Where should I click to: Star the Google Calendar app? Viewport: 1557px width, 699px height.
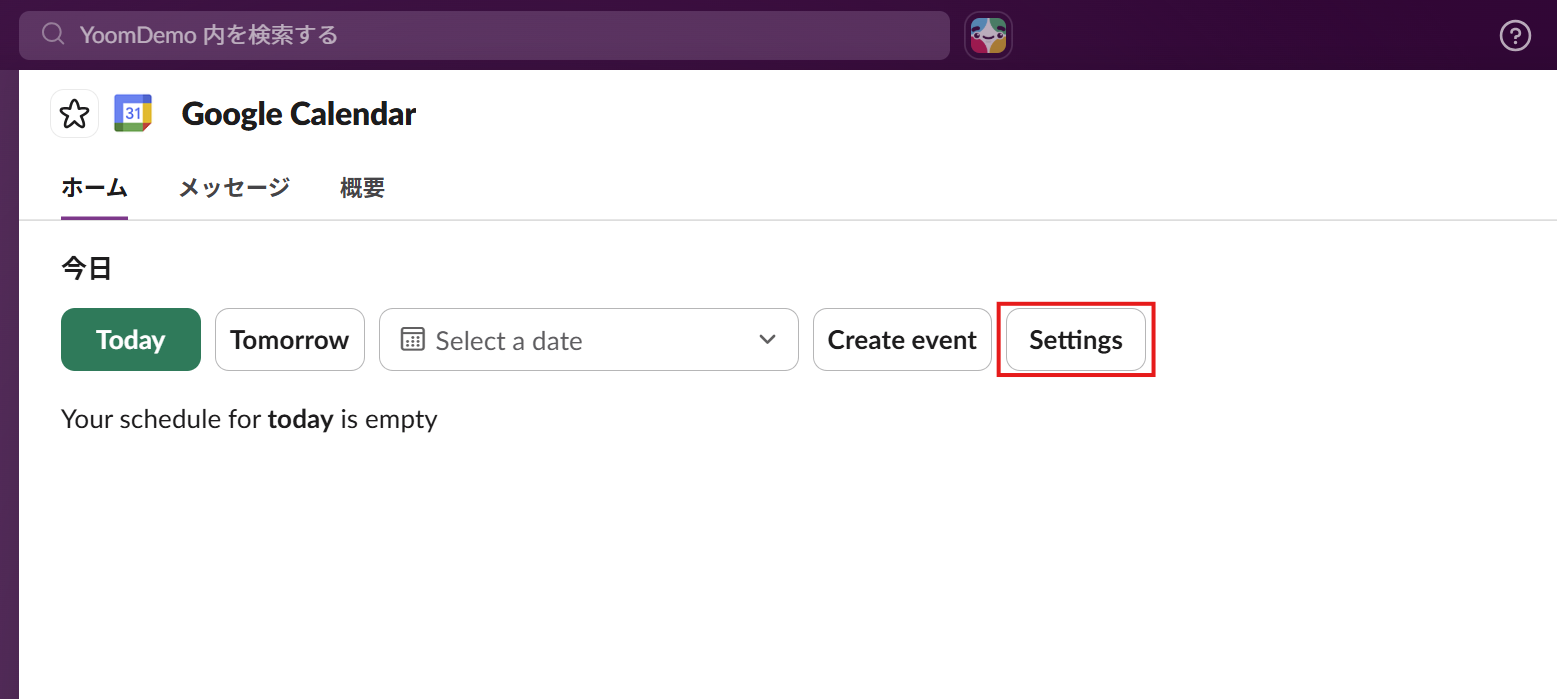[x=75, y=114]
